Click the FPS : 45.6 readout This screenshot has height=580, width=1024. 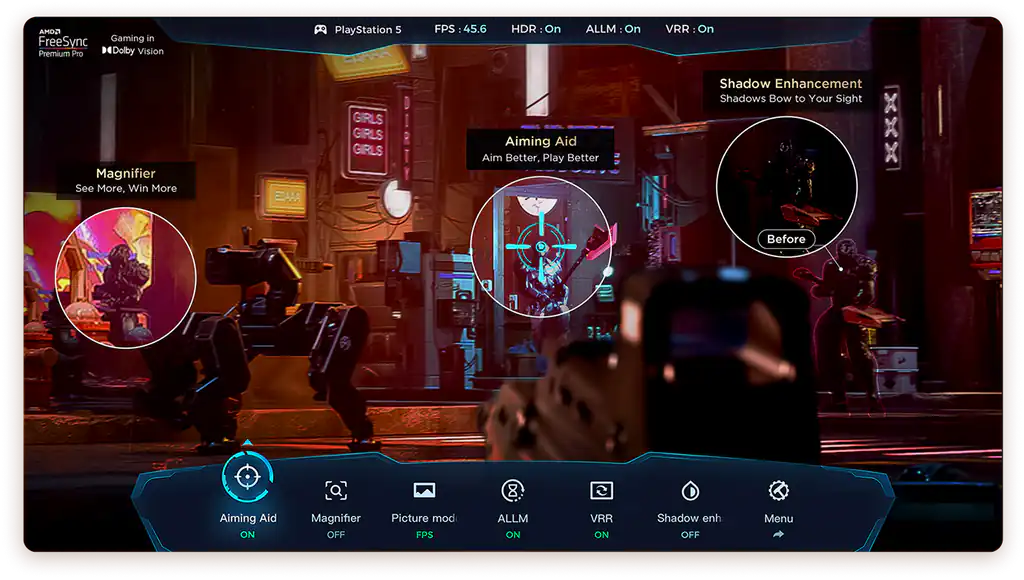tap(460, 29)
